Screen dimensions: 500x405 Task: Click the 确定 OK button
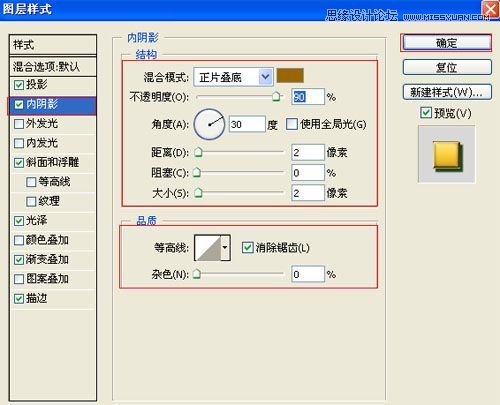tap(447, 43)
